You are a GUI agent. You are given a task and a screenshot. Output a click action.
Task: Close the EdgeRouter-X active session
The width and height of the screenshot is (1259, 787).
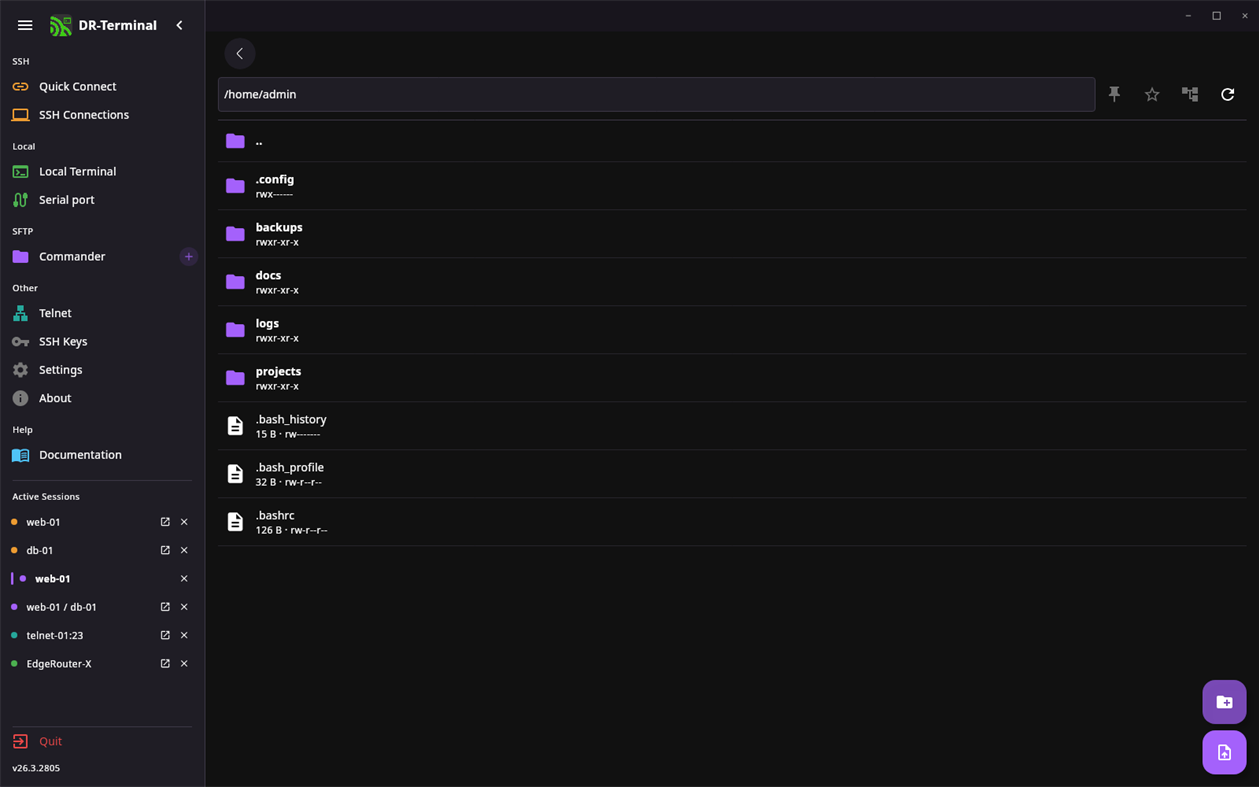tap(184, 664)
